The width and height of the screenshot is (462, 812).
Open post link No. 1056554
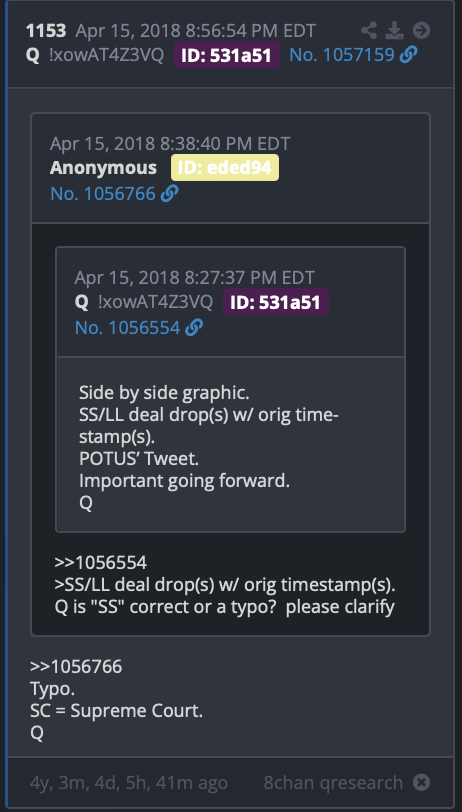[x=127, y=327]
